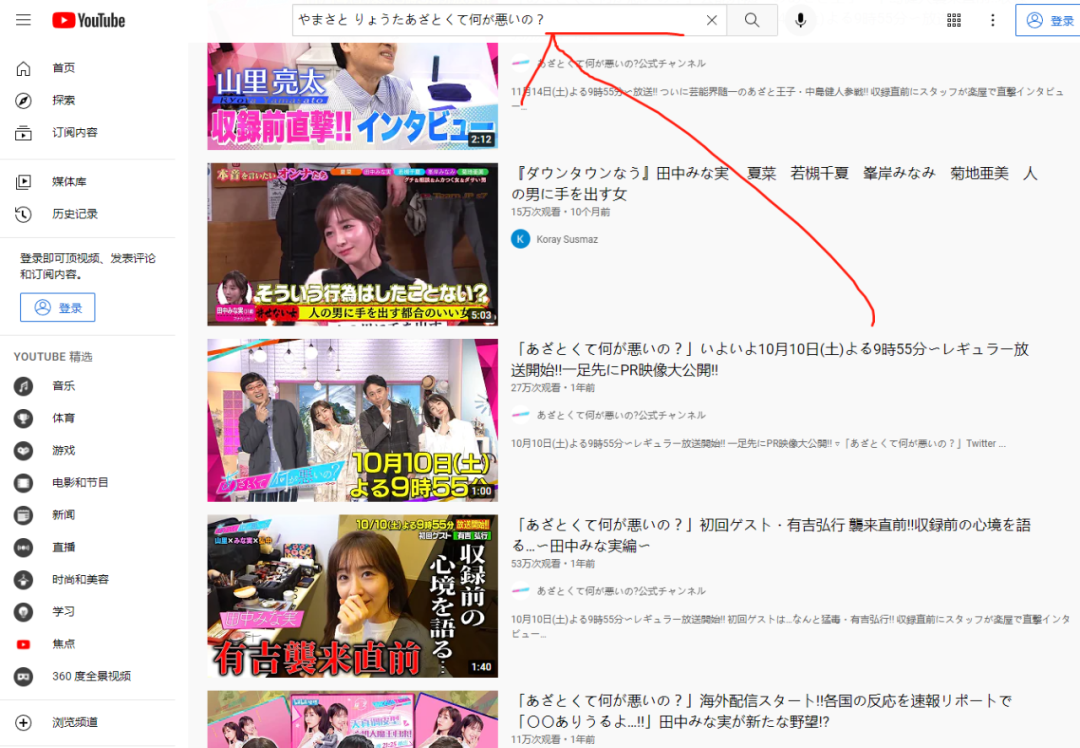Click the top-right 登录 sign-in button
Image resolution: width=1080 pixels, height=748 pixels.
tap(1047, 20)
